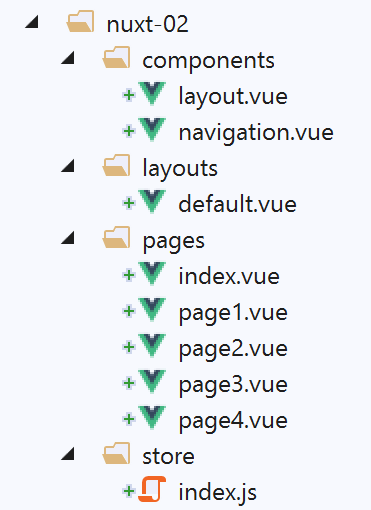Click the Vue icon beside page4.vue
Viewport: 371px width, 510px height.
tap(152, 418)
